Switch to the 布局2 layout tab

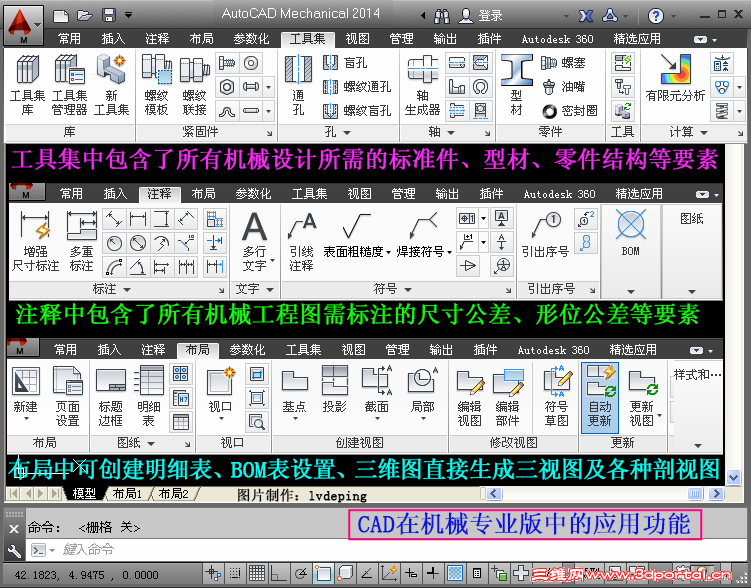173,494
